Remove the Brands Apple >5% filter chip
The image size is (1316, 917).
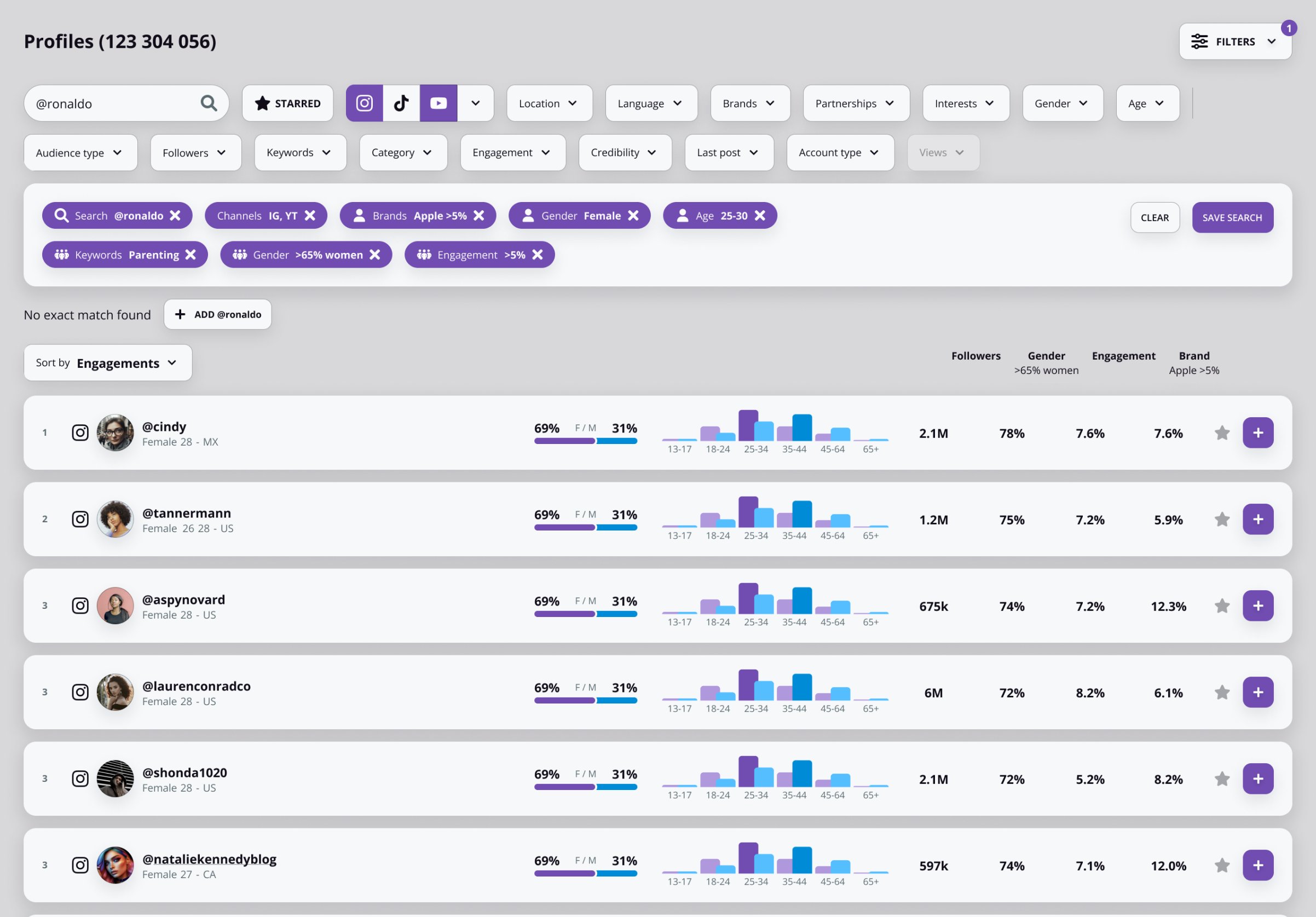click(479, 216)
